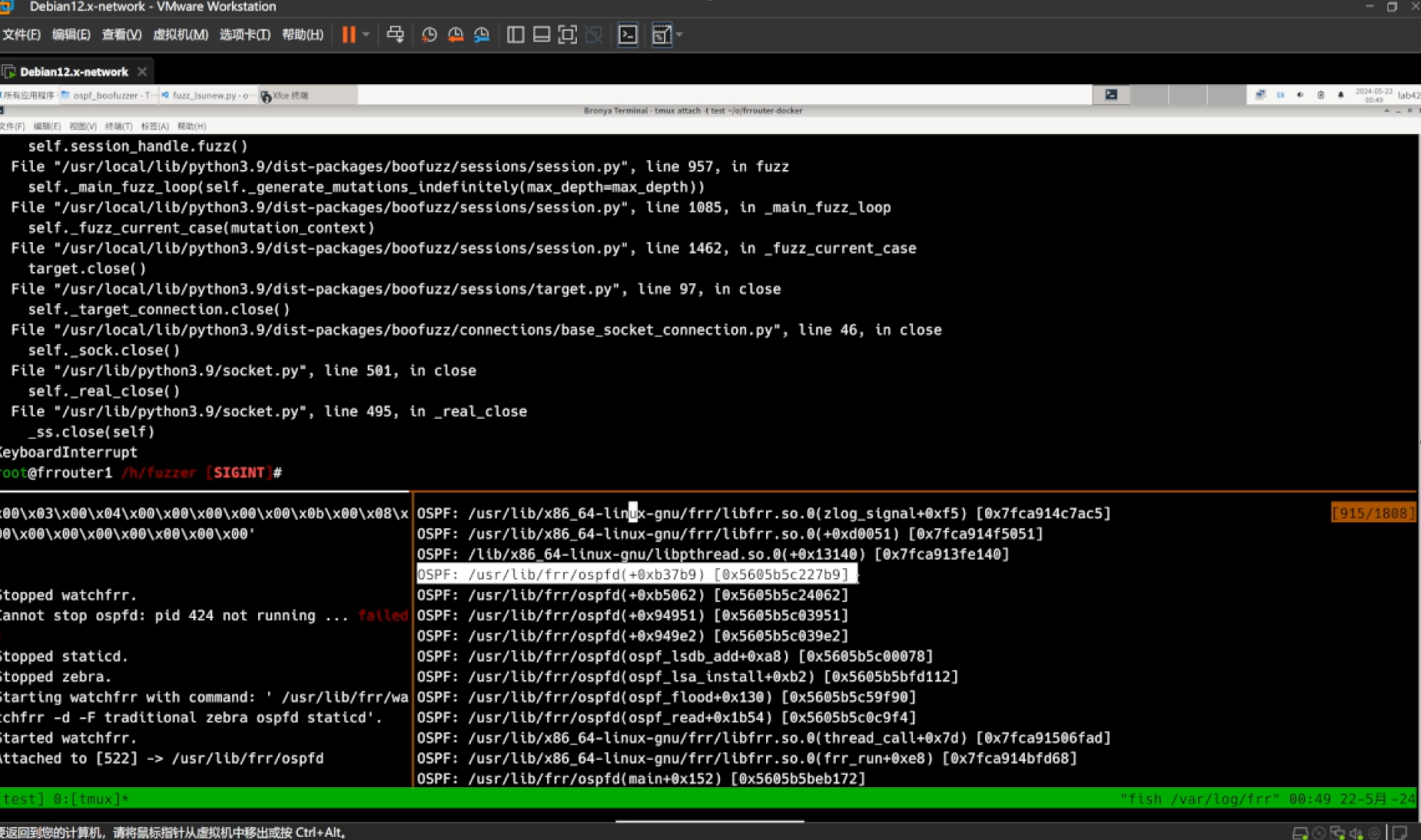Click the VMware Workstation app logo icon
Viewport: 1421px width, 840px height.
pyautogui.click(x=7, y=7)
